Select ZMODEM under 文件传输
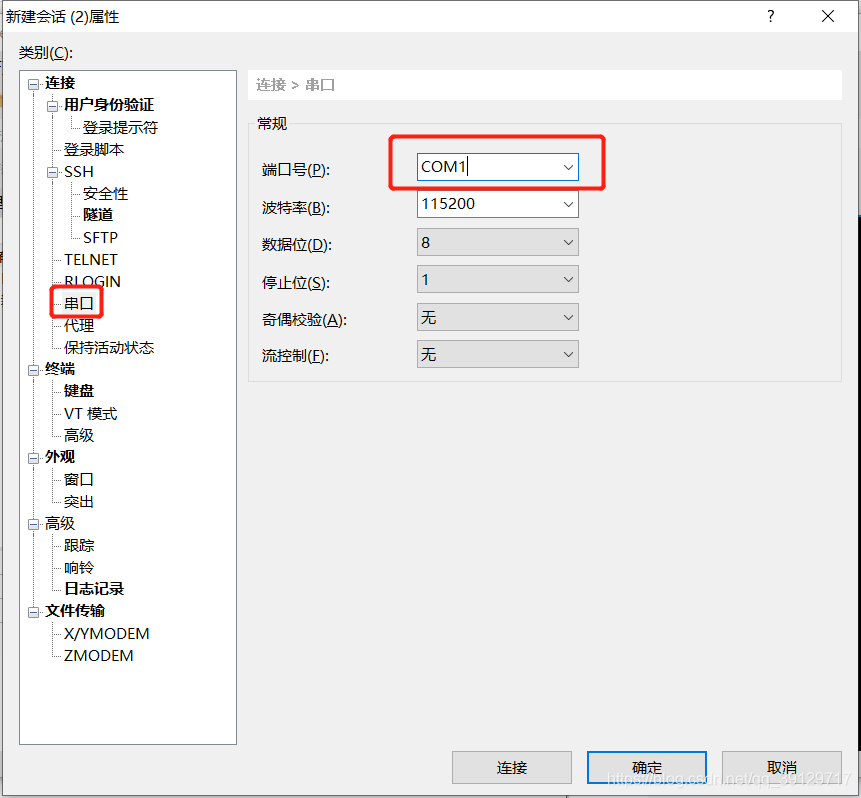861x798 pixels. 98,656
